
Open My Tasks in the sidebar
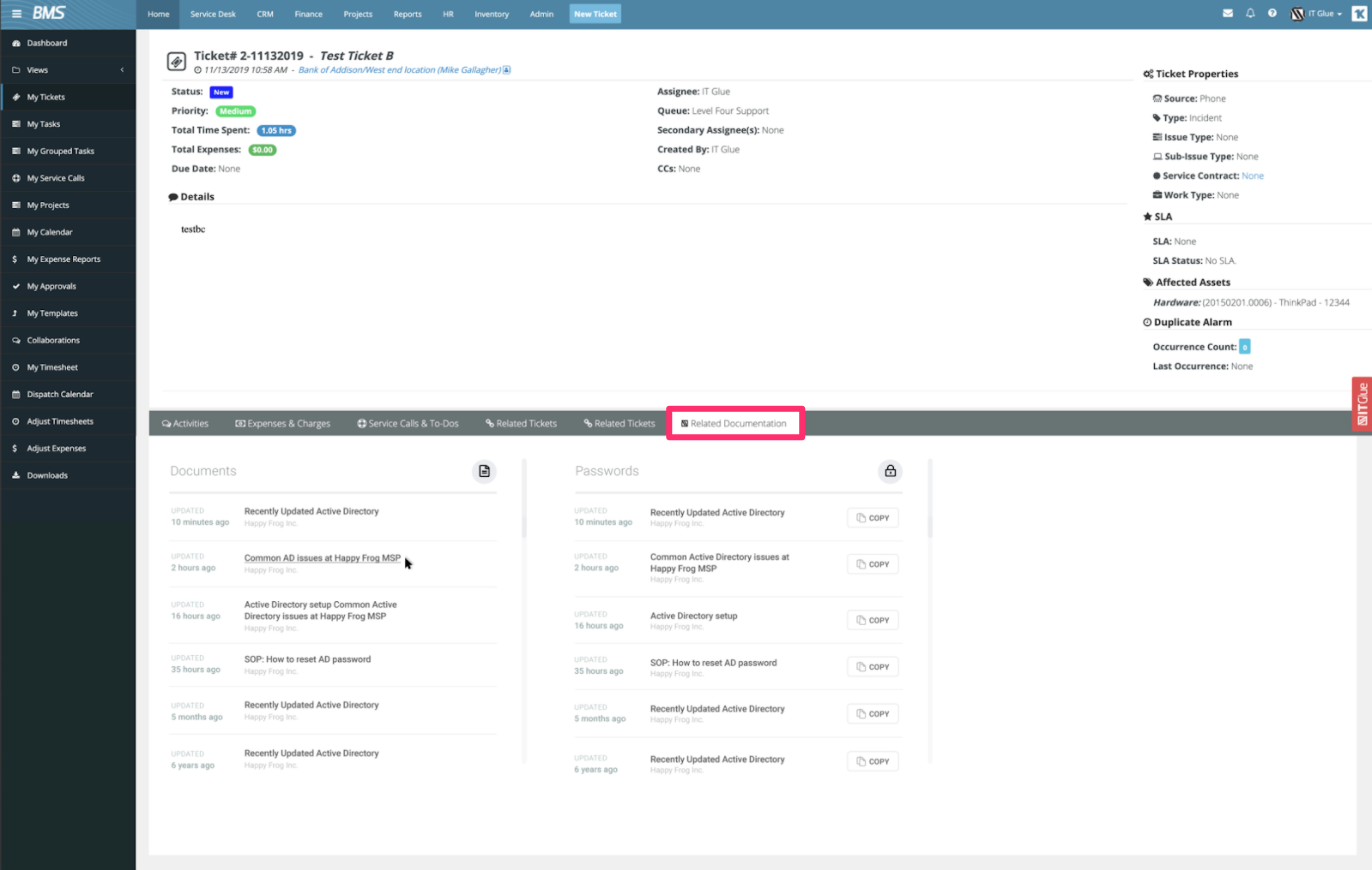(68, 124)
